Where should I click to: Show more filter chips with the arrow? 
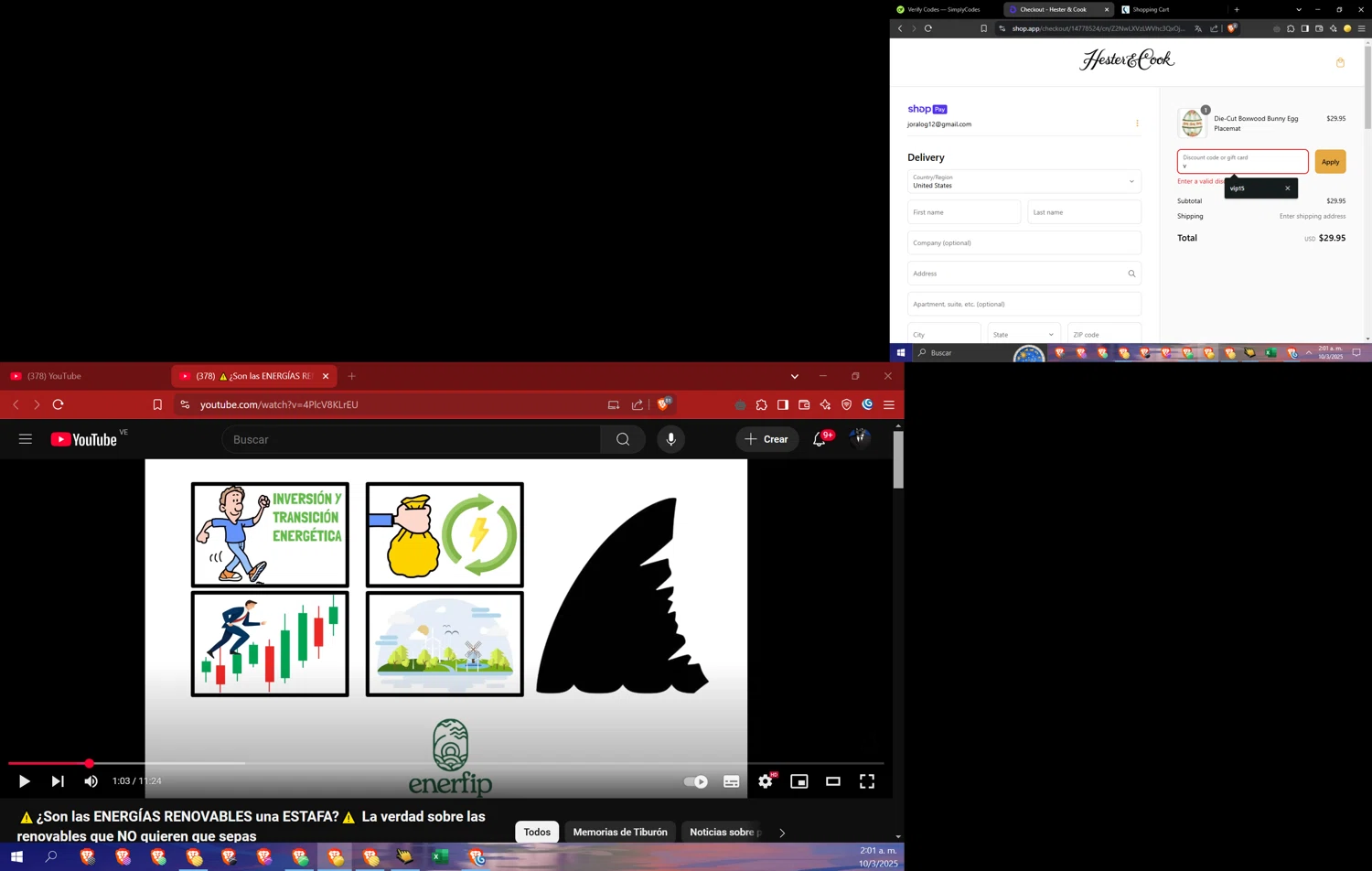click(x=782, y=833)
